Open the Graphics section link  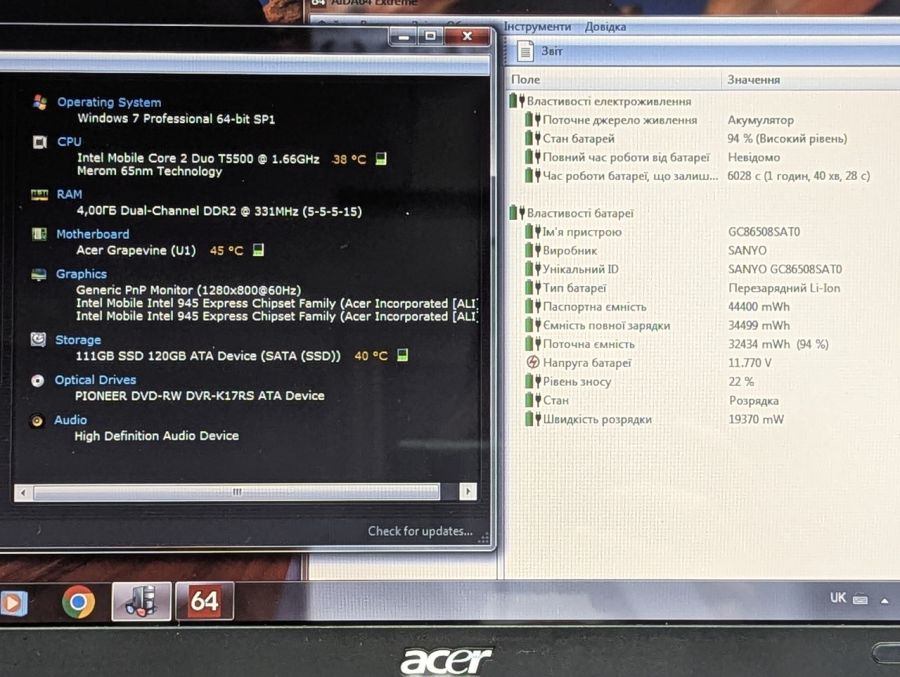click(81, 274)
